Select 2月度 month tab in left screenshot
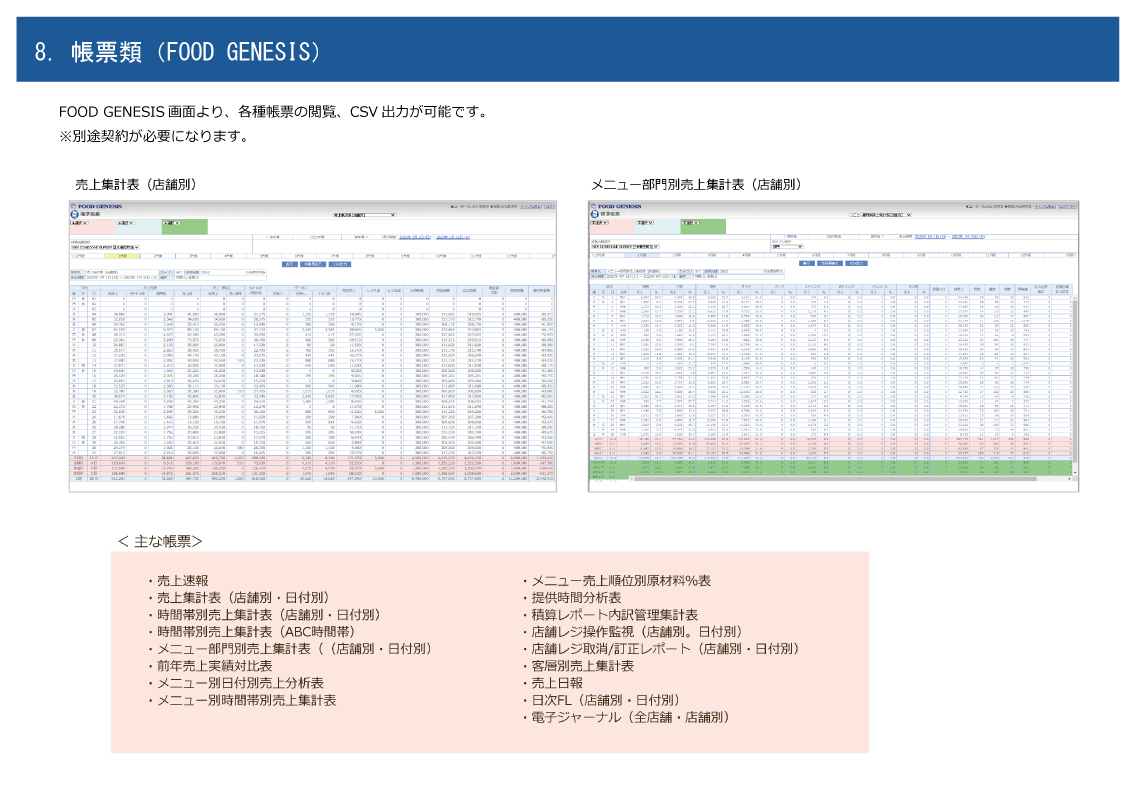1143x793 pixels. (157, 256)
